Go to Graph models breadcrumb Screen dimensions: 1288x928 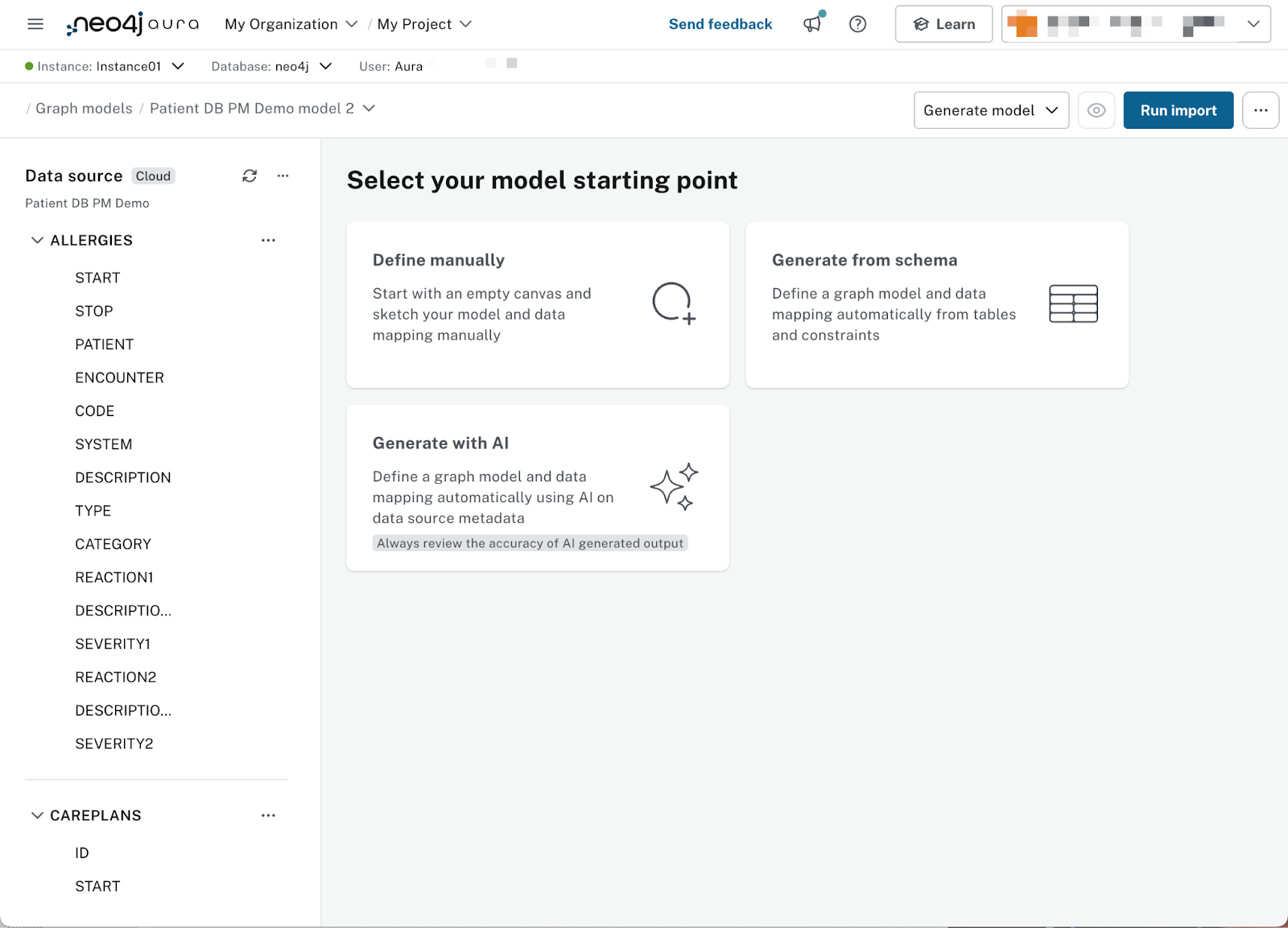click(84, 108)
